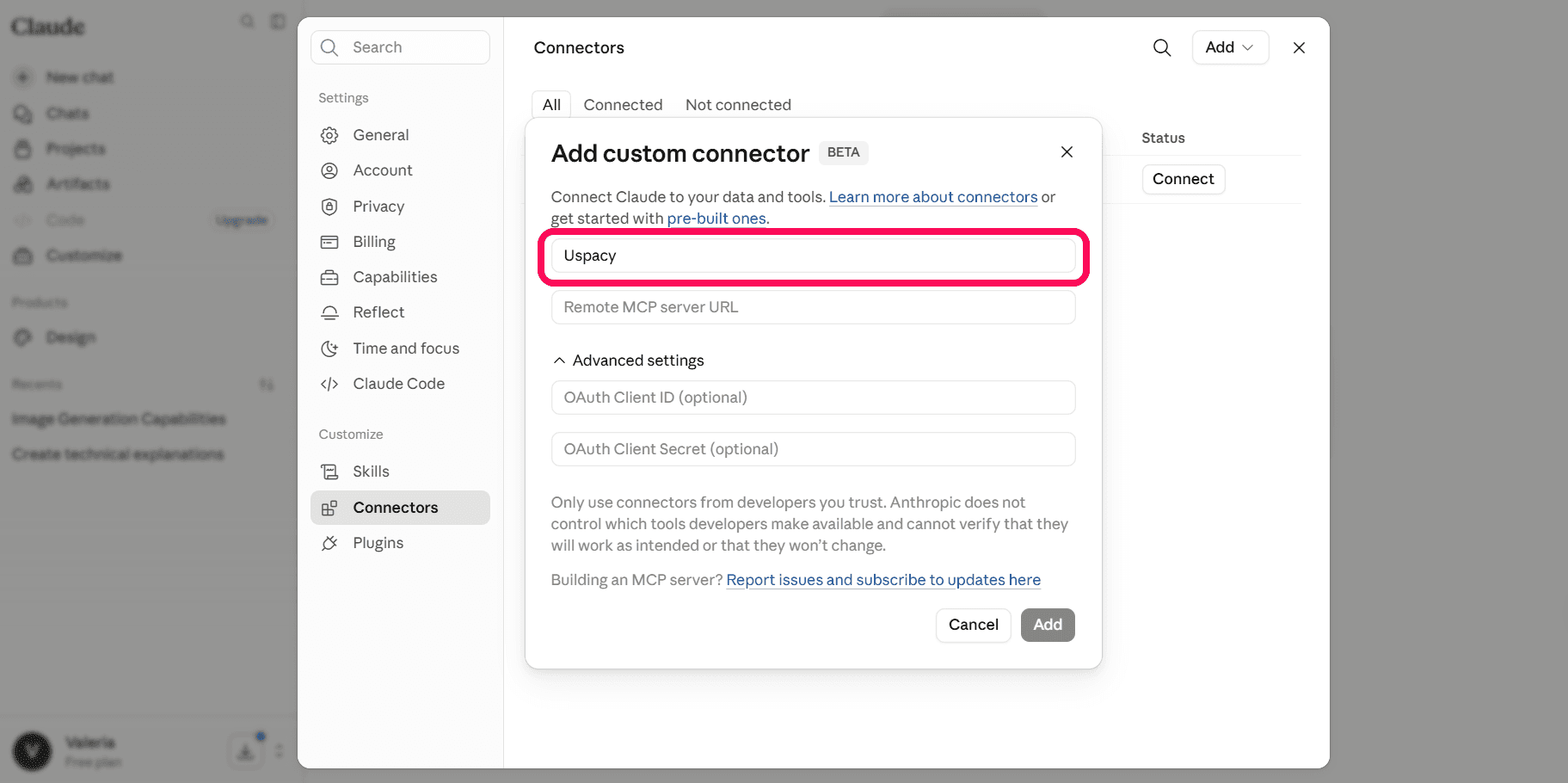This screenshot has width=1568, height=783.
Task: Switch to the Not connected tab
Action: click(738, 105)
